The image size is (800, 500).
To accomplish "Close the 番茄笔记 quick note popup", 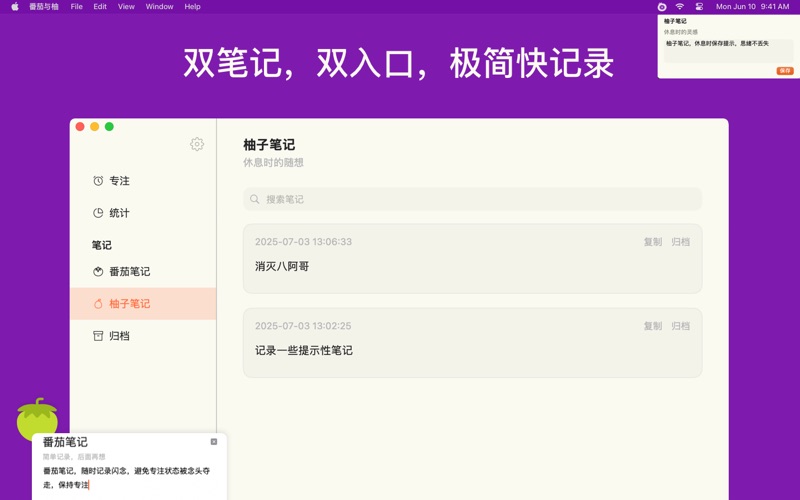I will coord(214,441).
